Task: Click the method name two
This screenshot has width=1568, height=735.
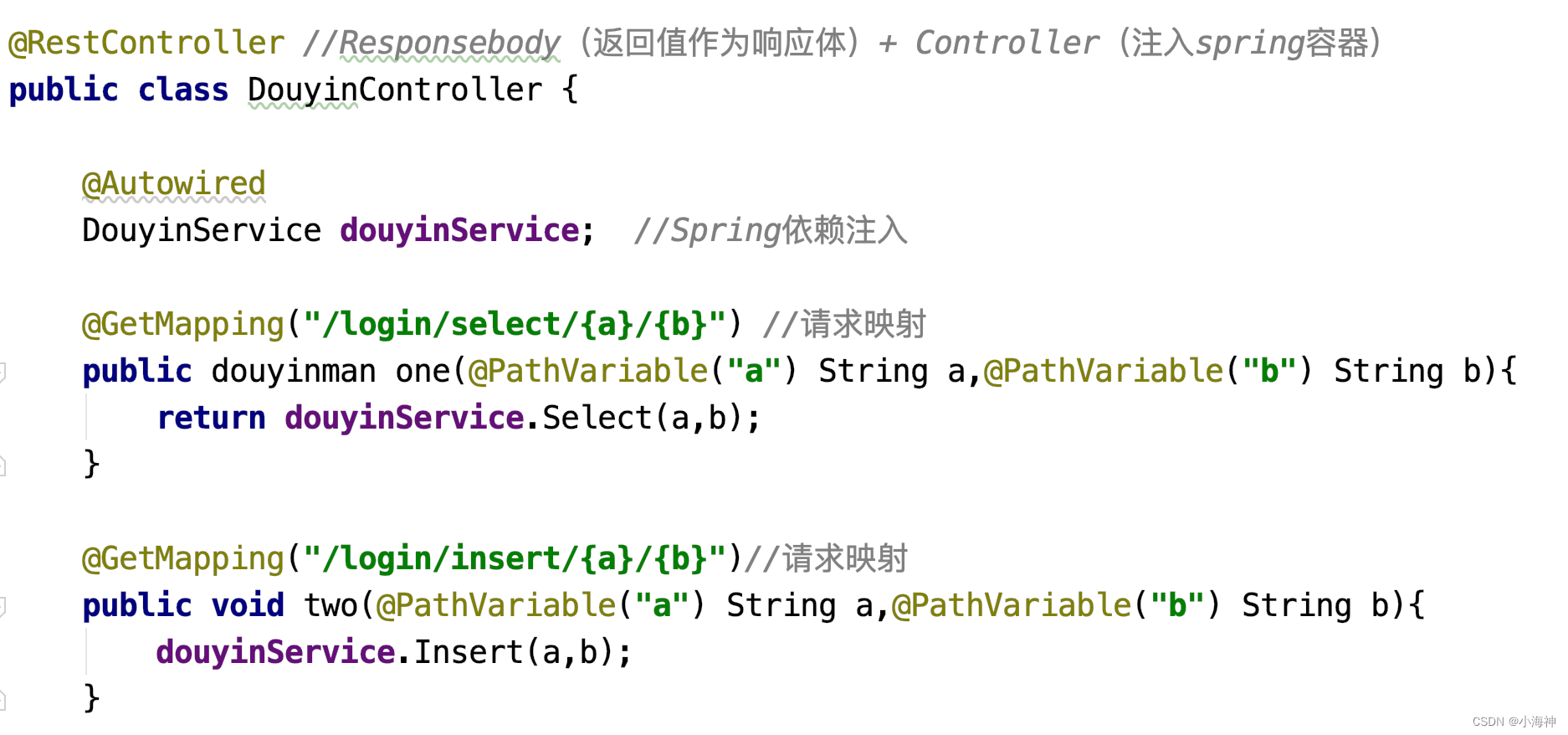Action: pos(331,605)
